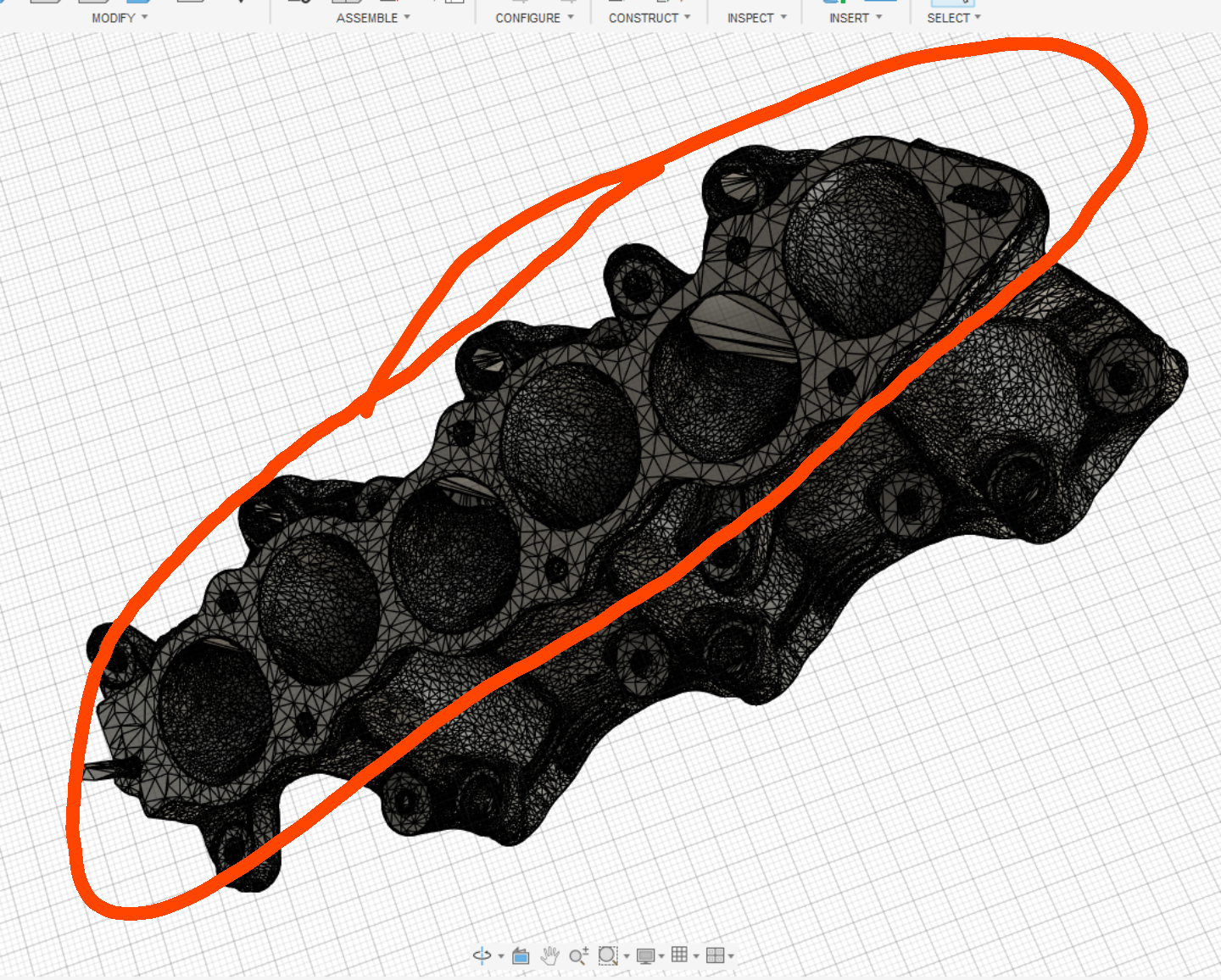Select the Orbit tool
This screenshot has height=980, width=1221.
482,955
